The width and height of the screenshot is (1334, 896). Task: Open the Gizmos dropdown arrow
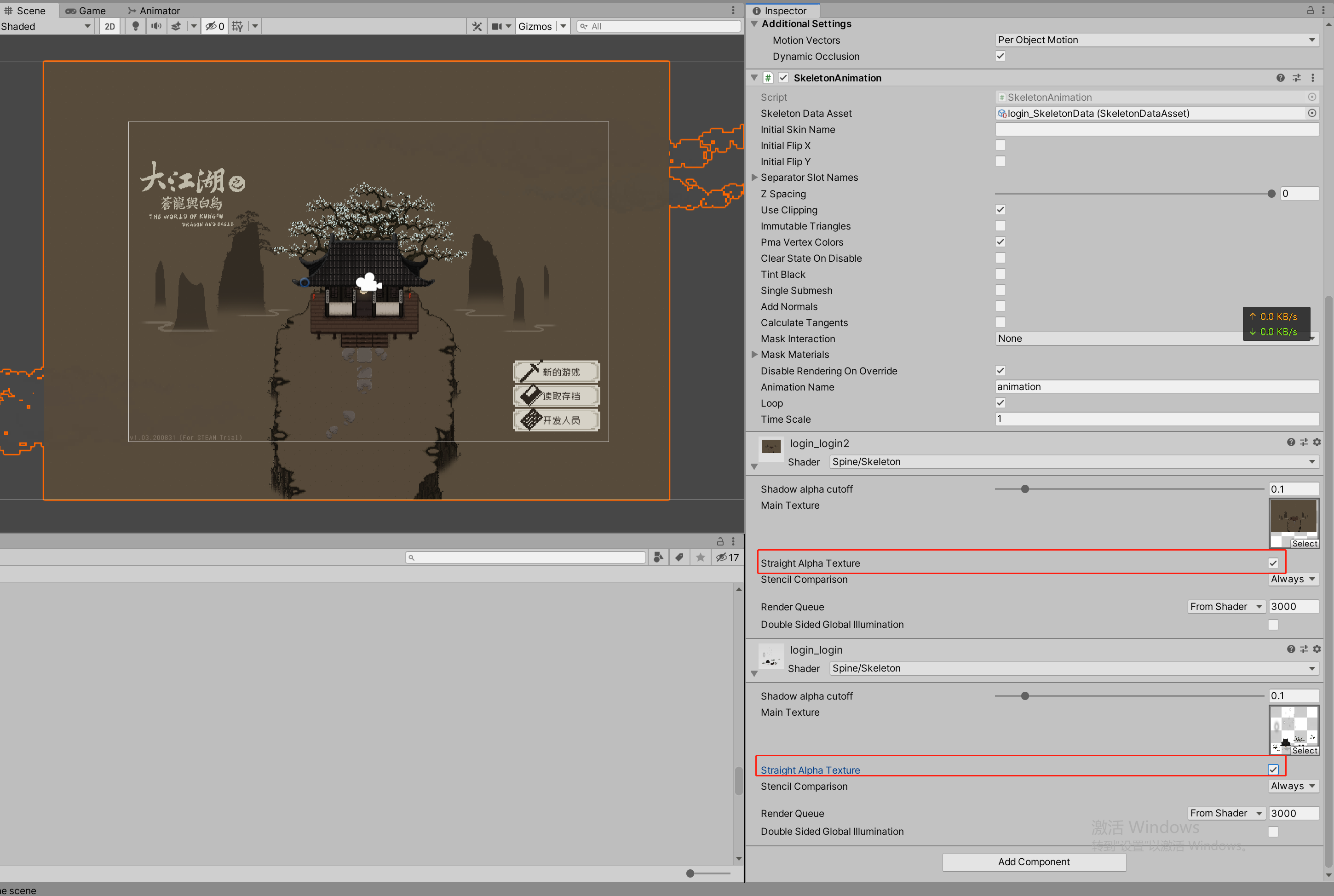(x=563, y=26)
